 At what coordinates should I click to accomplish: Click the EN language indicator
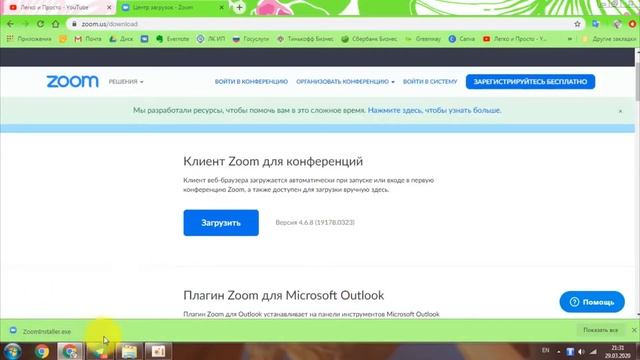pos(545,351)
